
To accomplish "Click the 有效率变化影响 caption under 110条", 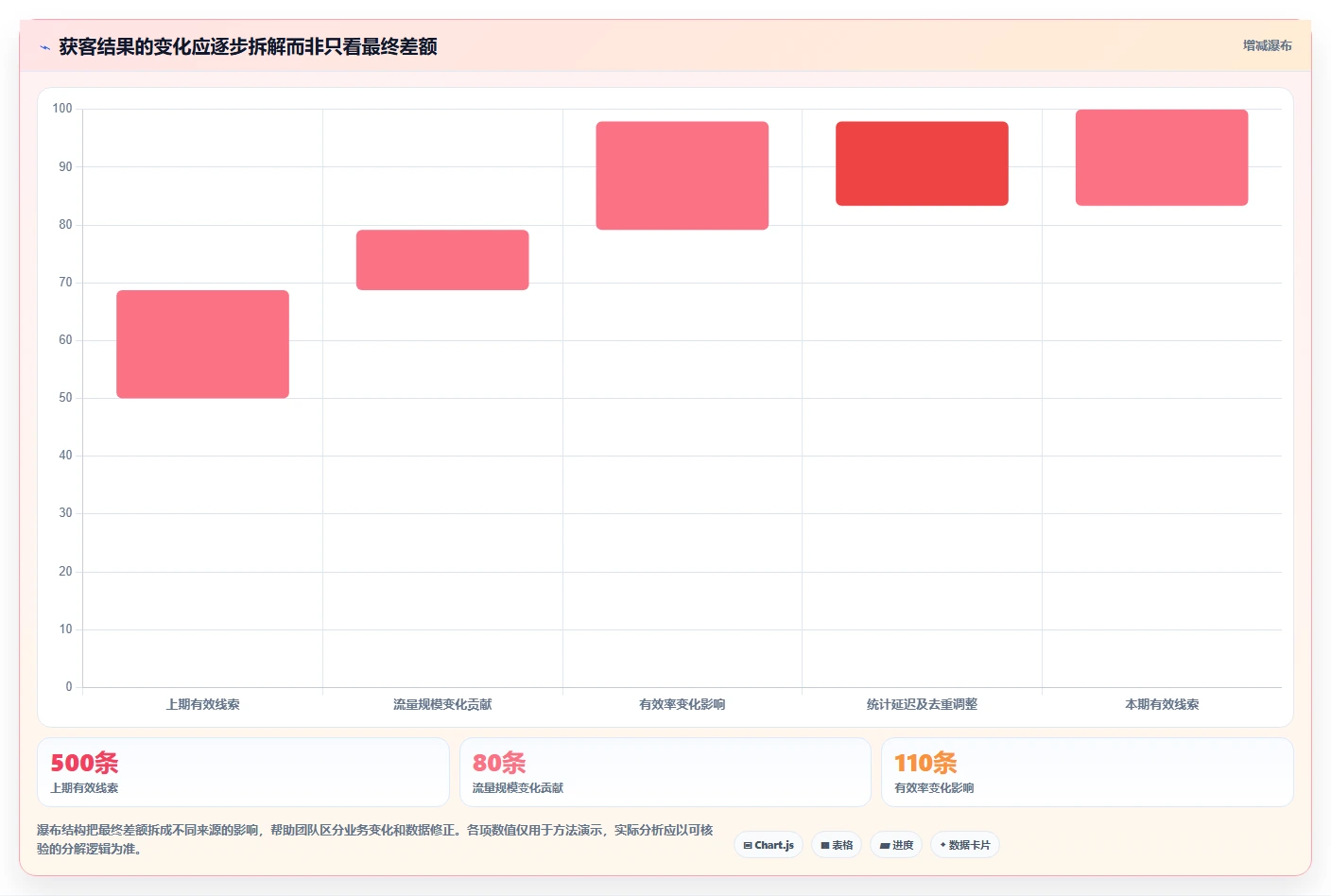I will (x=934, y=787).
